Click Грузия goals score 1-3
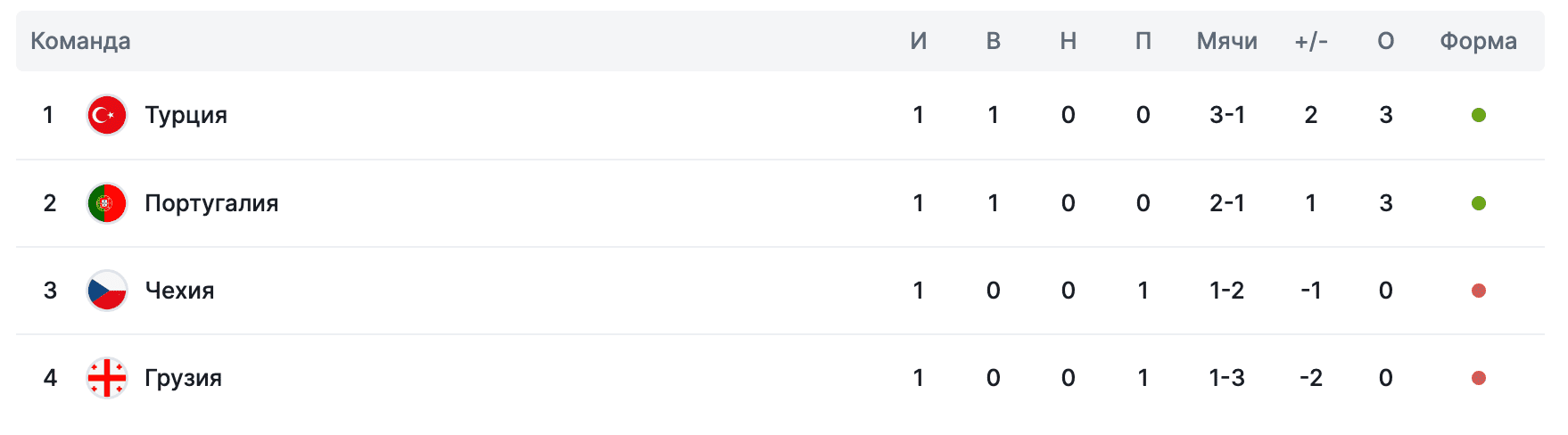1568x435 pixels. click(x=1226, y=378)
